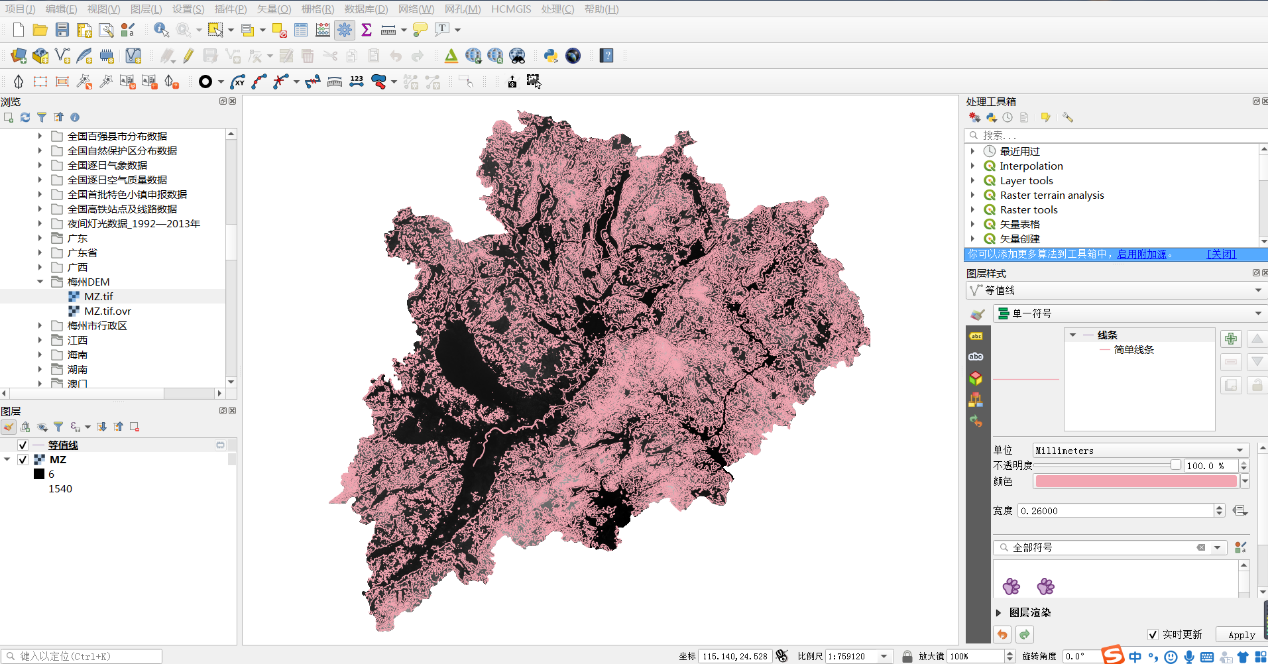Click the filter legend funnel icon in Layers panel
This screenshot has height=664, width=1268.
pyautogui.click(x=58, y=427)
